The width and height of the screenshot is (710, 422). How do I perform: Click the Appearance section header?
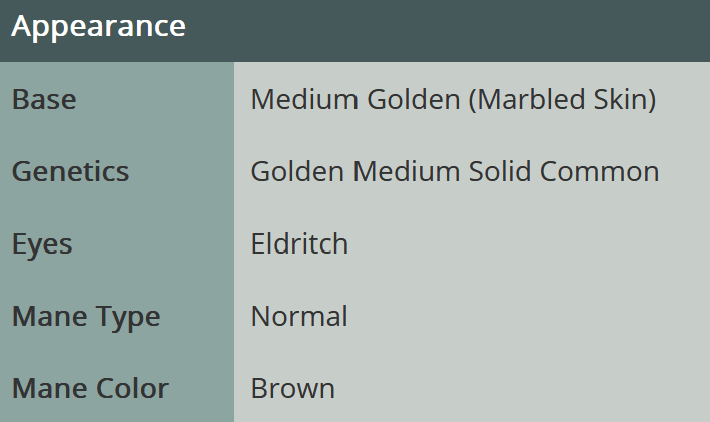[98, 27]
